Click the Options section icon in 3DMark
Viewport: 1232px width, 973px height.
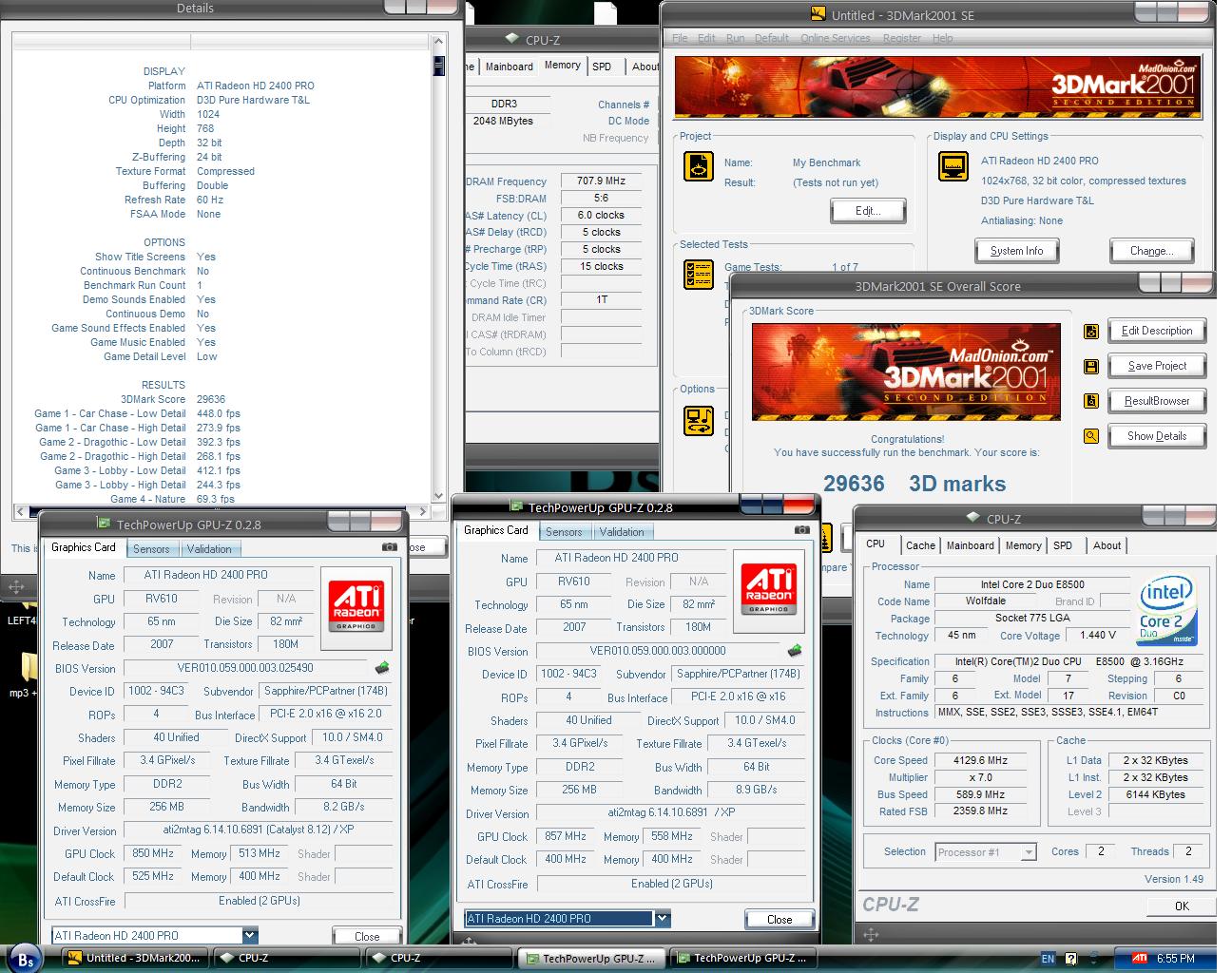click(x=699, y=420)
